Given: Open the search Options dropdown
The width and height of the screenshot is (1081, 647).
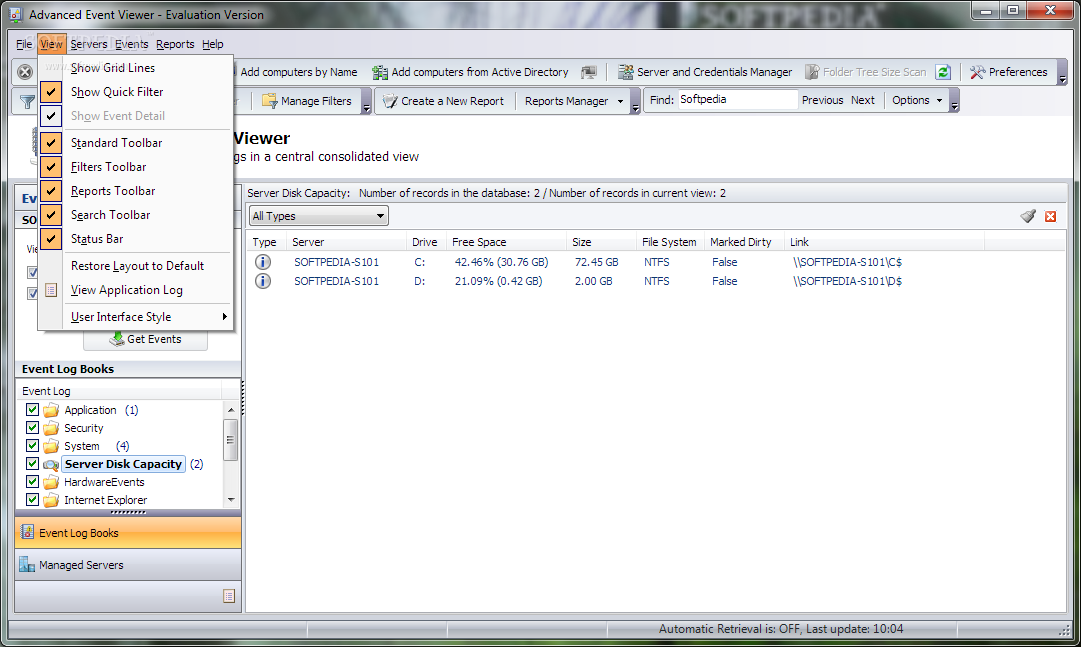Looking at the screenshot, I should pyautogui.click(x=917, y=101).
